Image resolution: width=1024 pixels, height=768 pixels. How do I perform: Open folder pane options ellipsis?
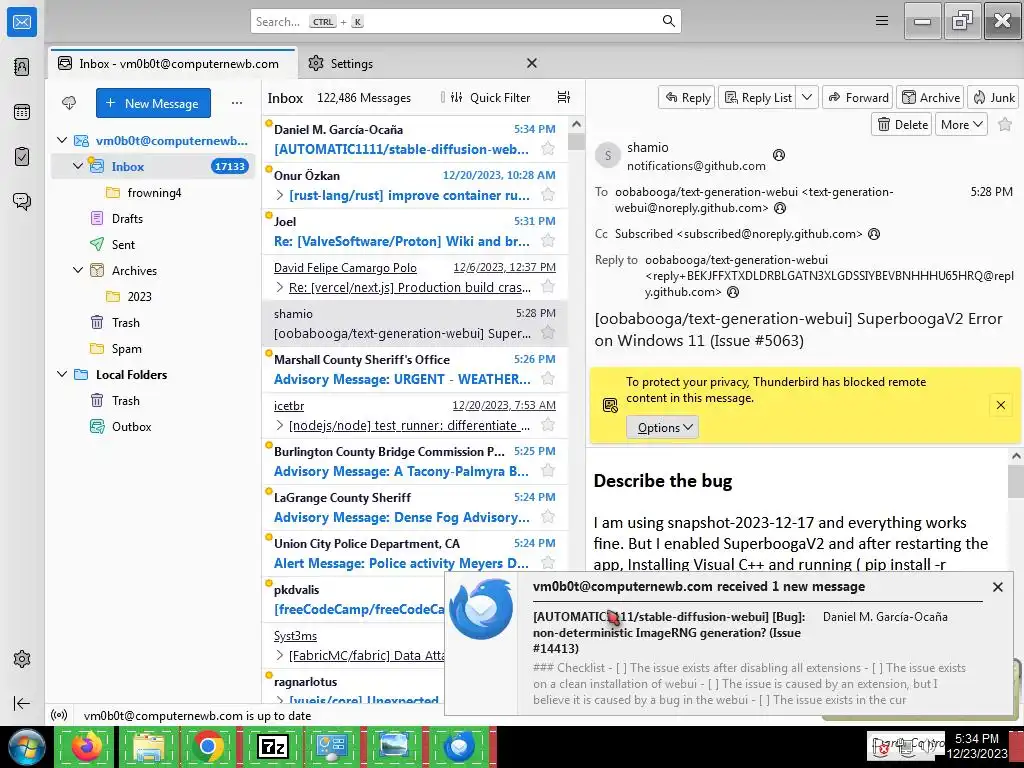coord(236,103)
